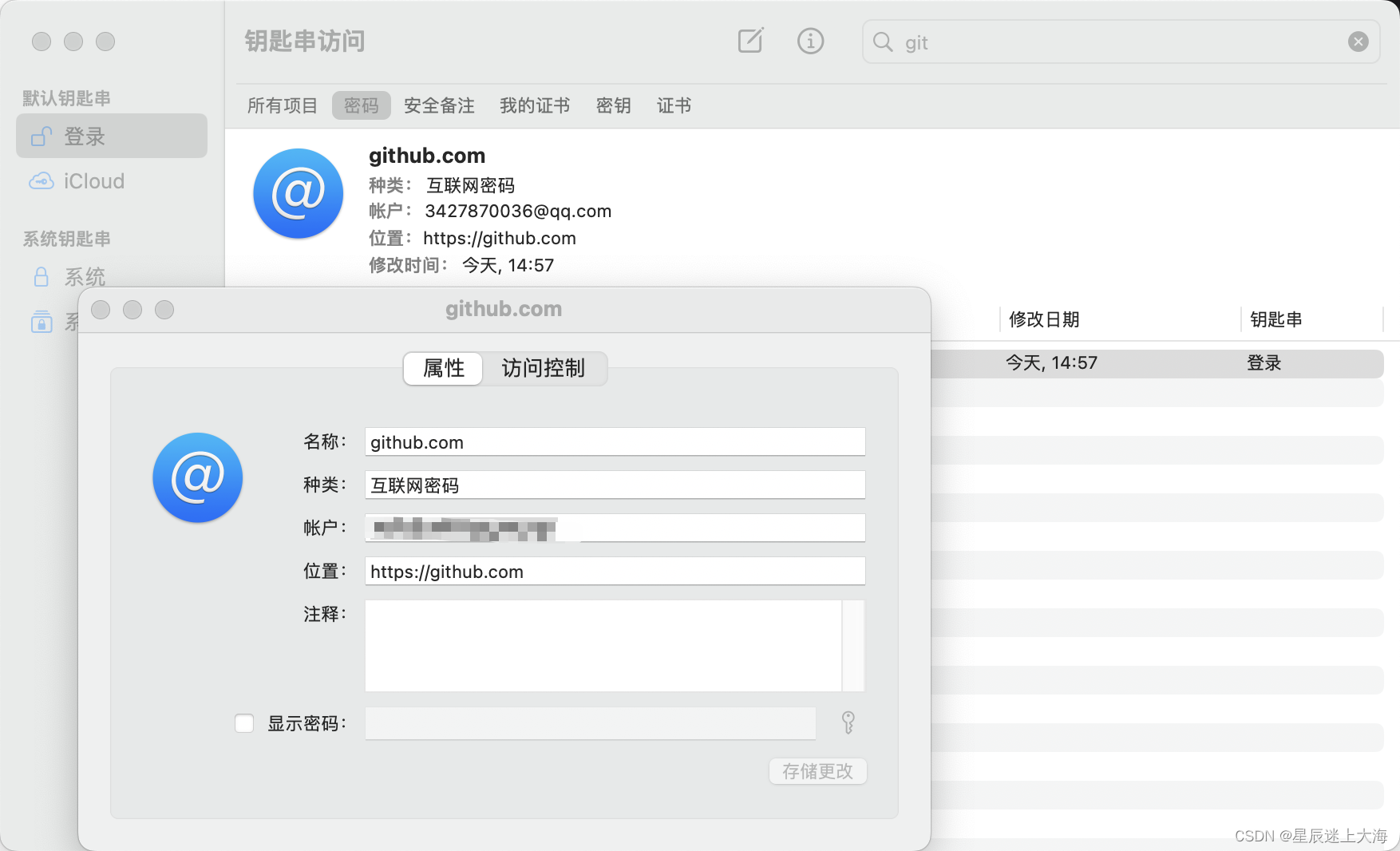
Task: Sort by 钥匙串 column header
Action: 1311,319
